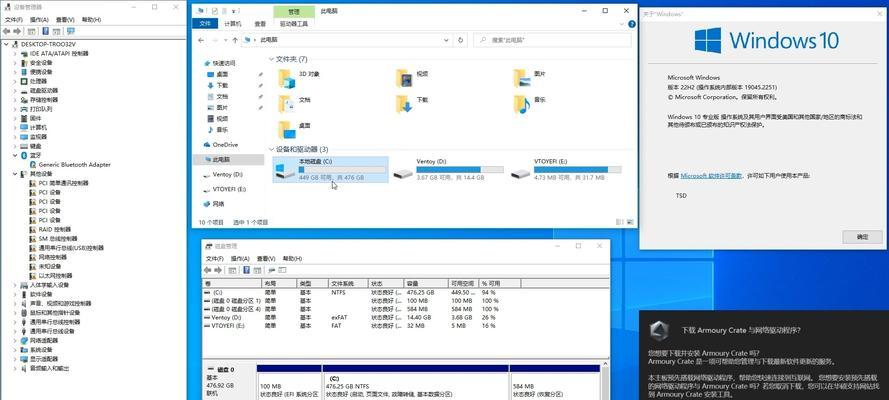Click Disk Management toolbar back arrow

pos(208,270)
